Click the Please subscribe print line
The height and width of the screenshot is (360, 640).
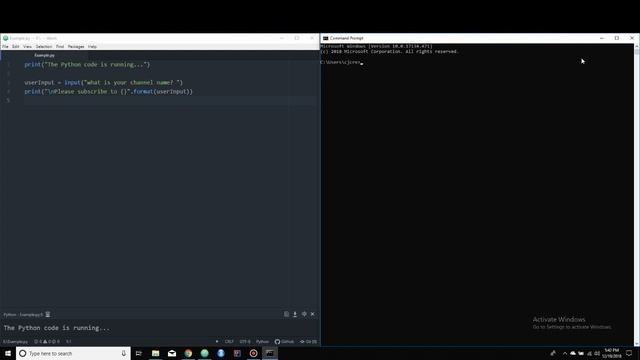point(108,91)
